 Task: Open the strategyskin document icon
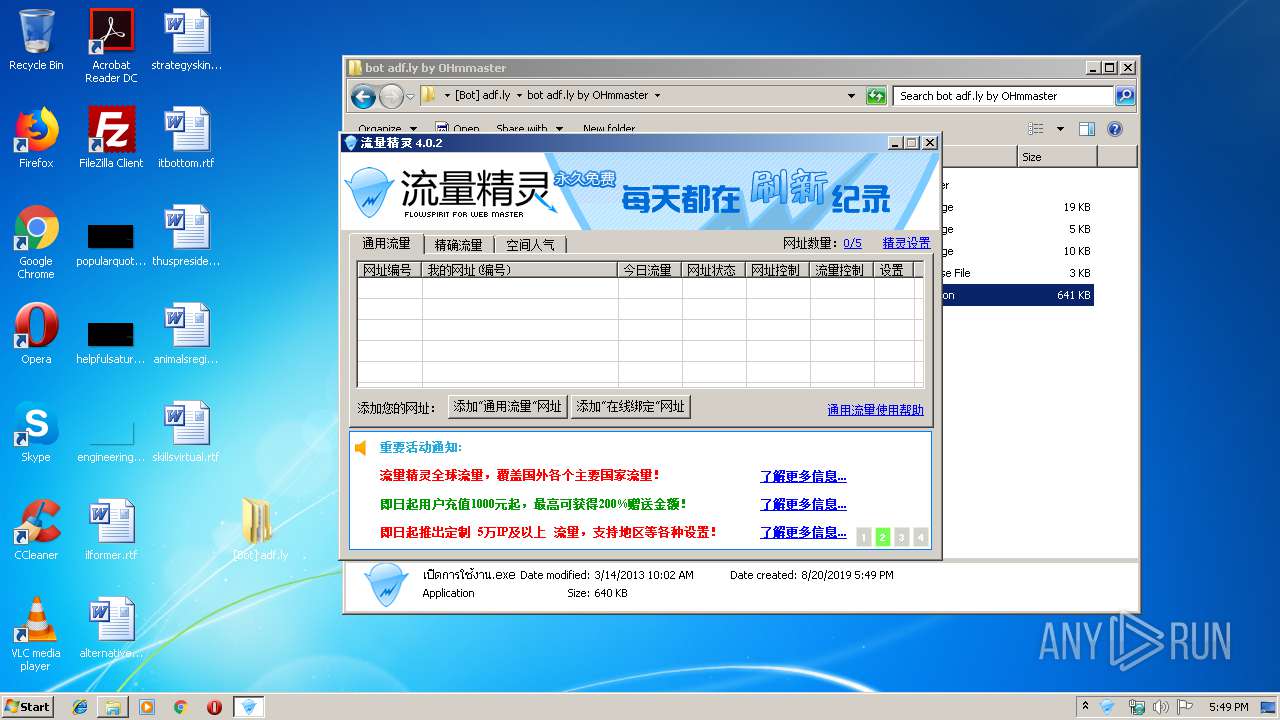click(186, 40)
